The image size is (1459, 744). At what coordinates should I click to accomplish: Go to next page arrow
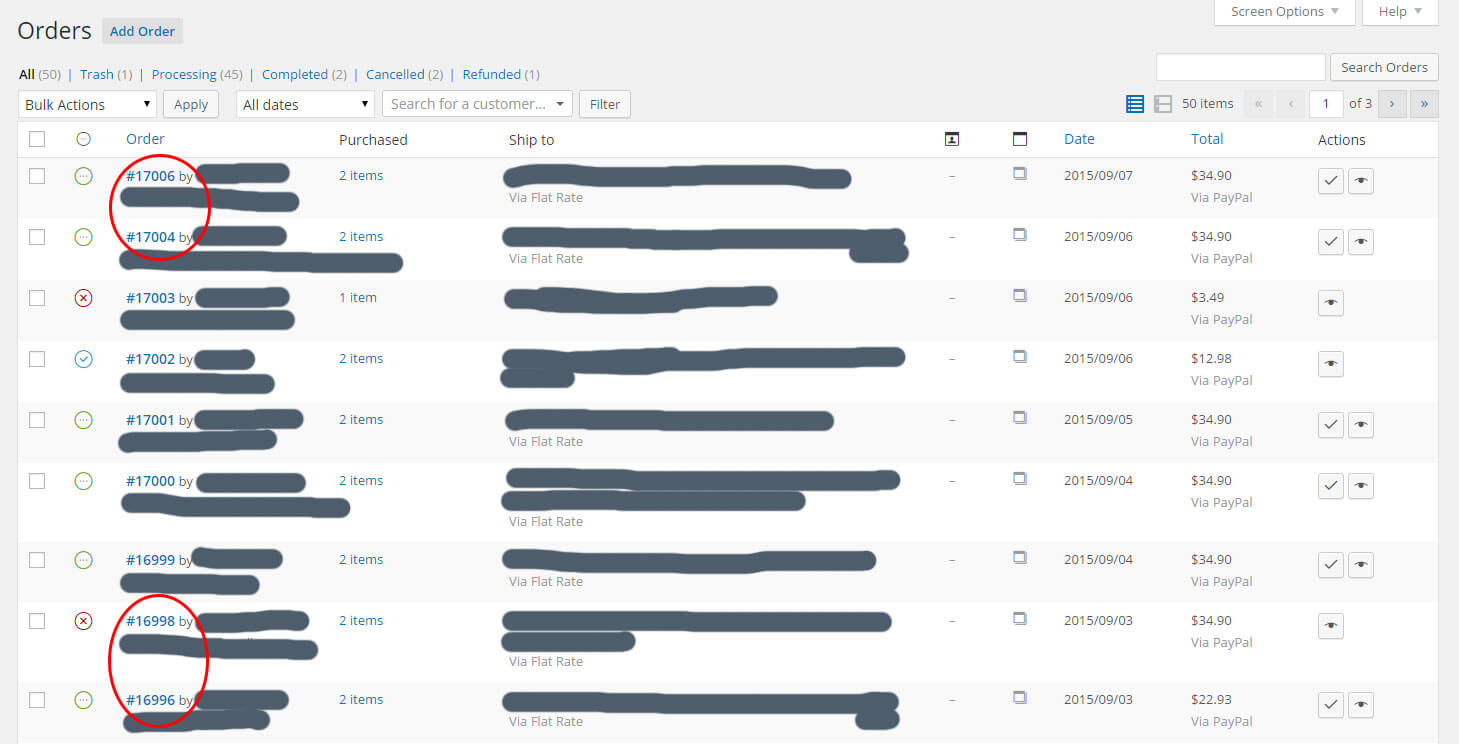(1392, 104)
